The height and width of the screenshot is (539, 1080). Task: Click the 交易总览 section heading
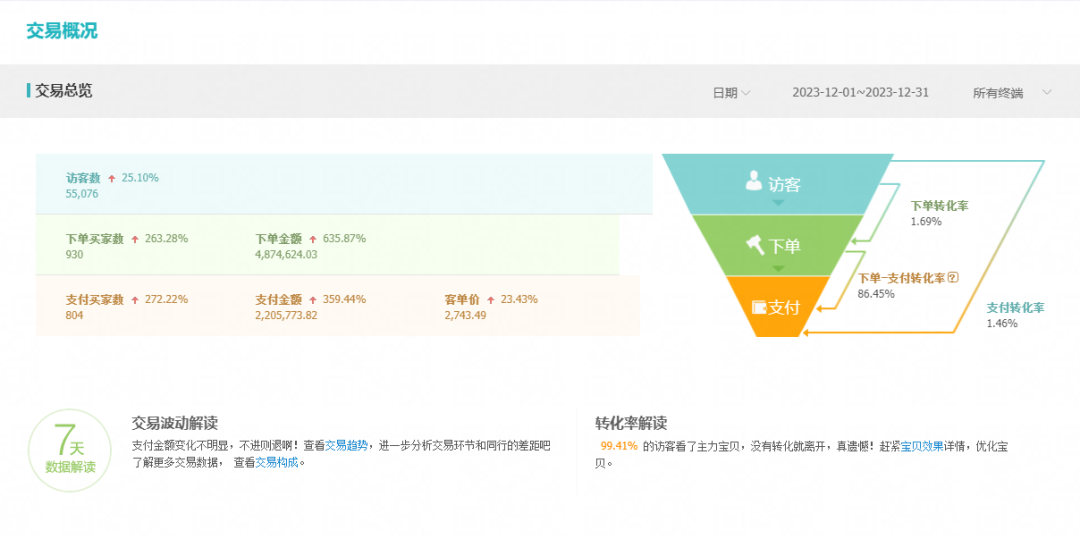coord(63,90)
